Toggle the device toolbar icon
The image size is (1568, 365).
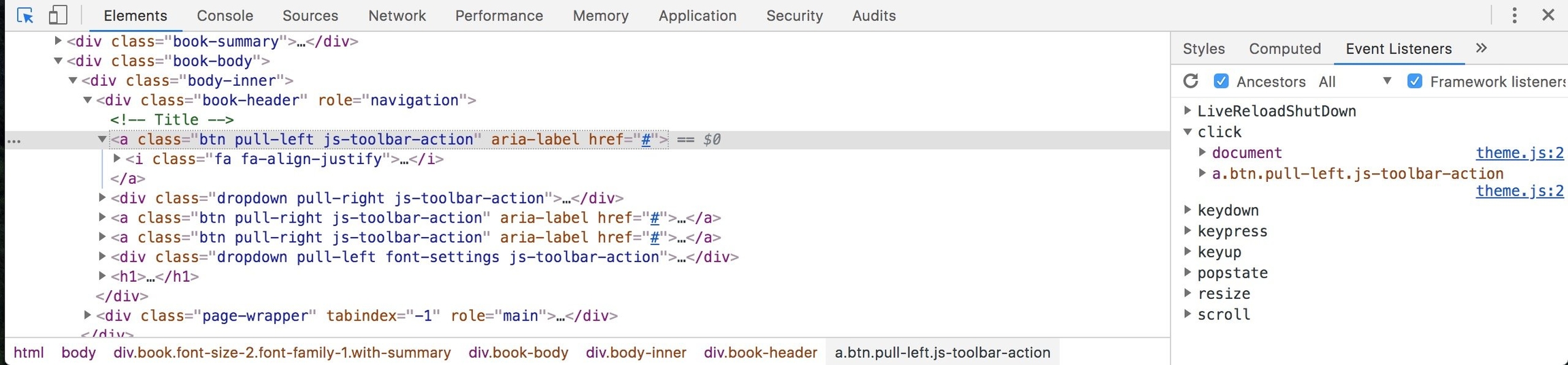pos(58,15)
